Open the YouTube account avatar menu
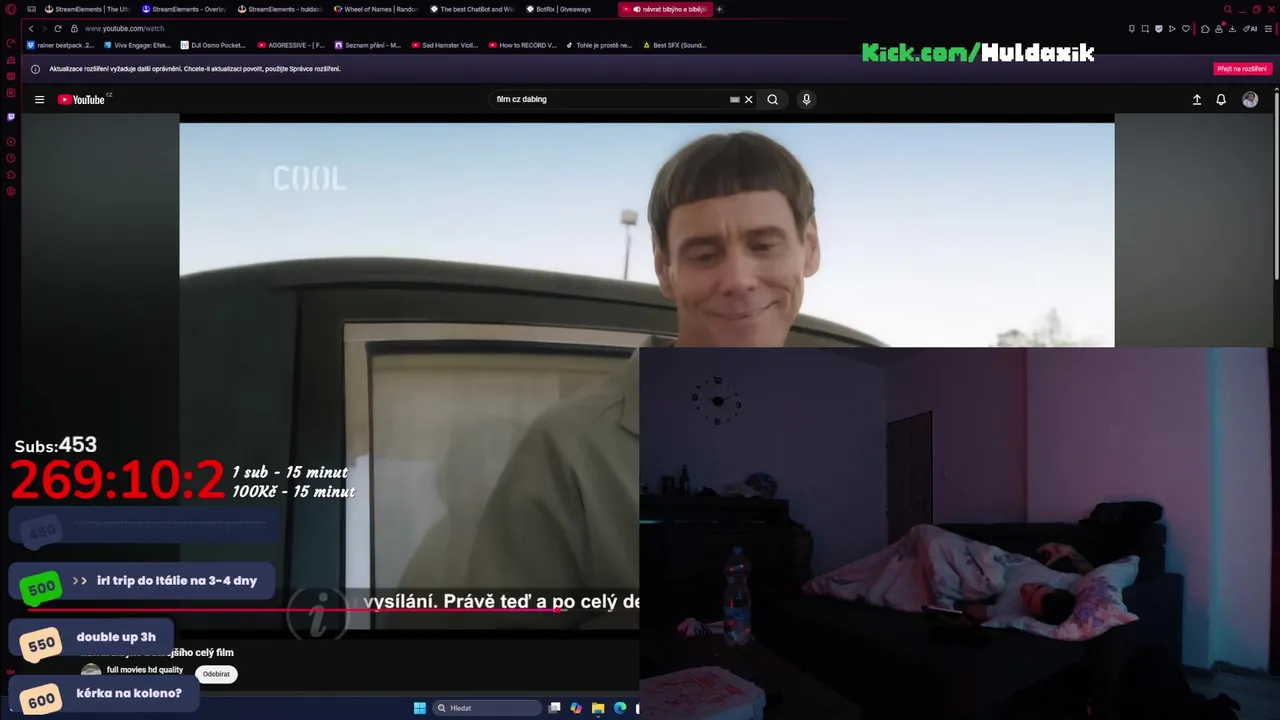1280x720 pixels. 1250,99
